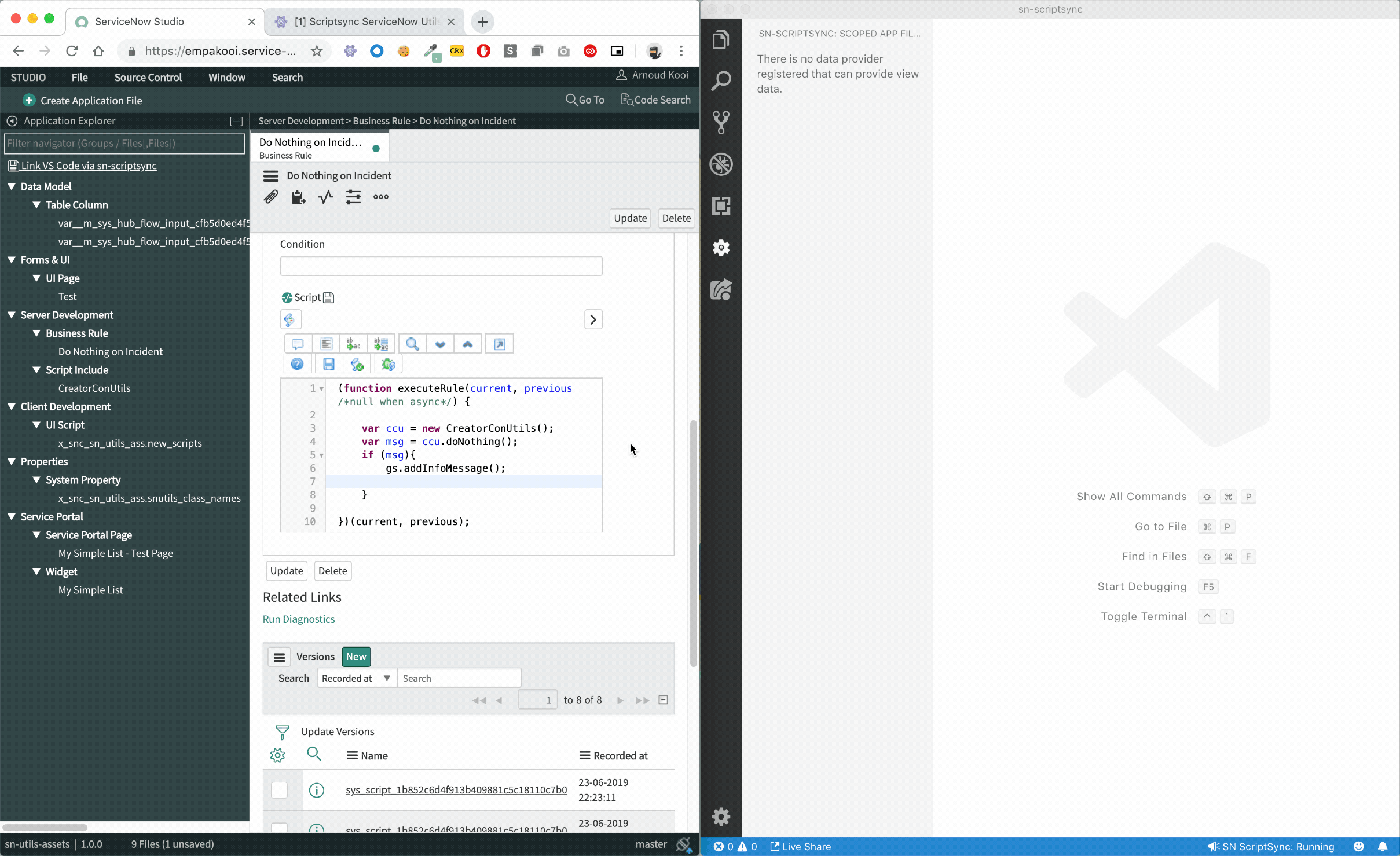Check the sys_script update version checkbox
The image size is (1400, 856).
coord(279,790)
